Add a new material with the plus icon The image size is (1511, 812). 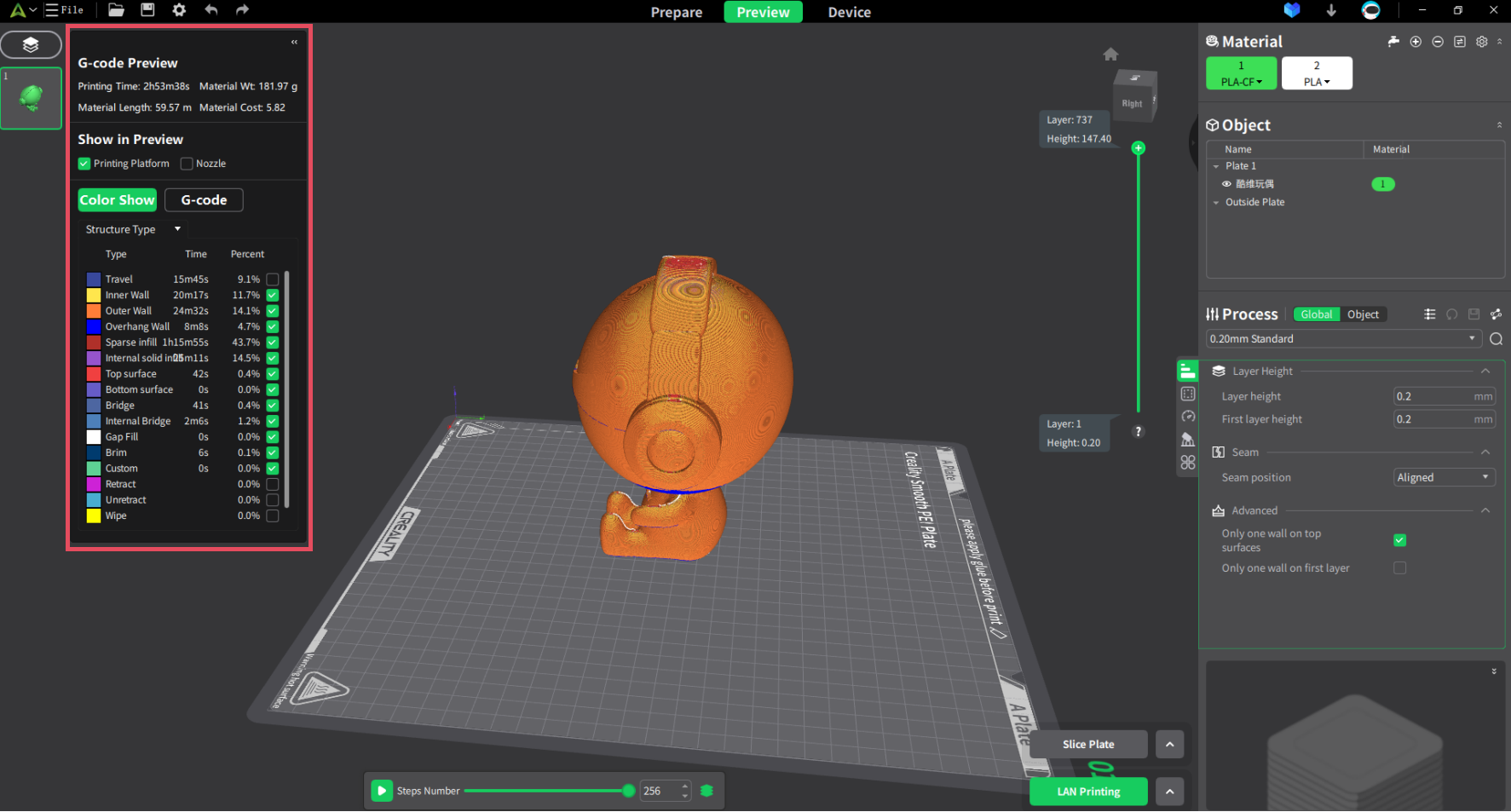click(1416, 41)
